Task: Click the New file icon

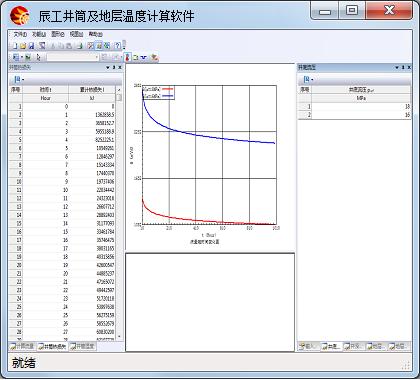Action: click(x=15, y=46)
